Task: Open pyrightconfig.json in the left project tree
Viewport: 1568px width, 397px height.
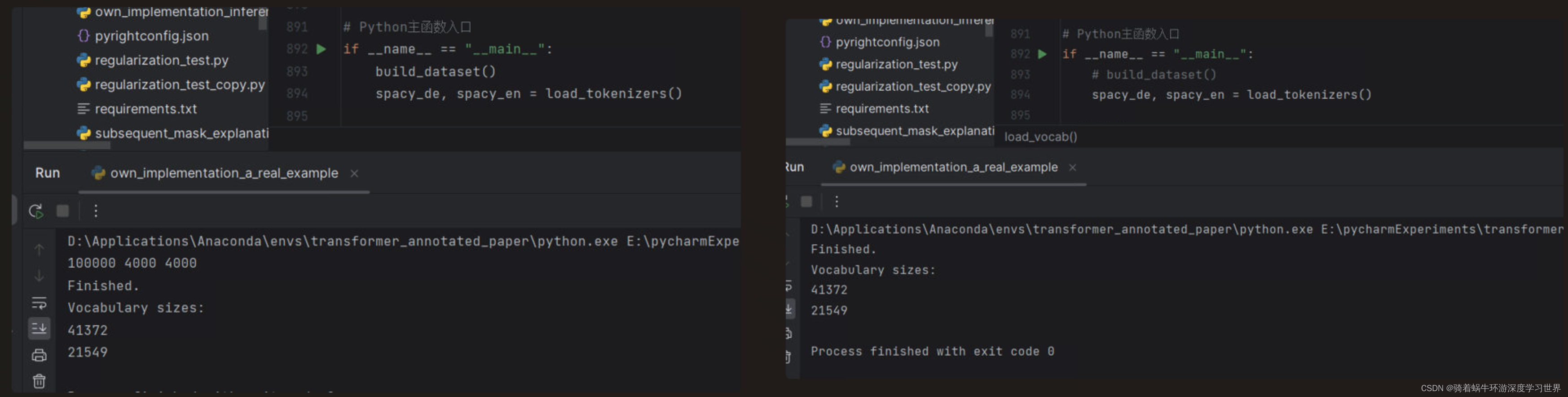Action: coord(151,36)
